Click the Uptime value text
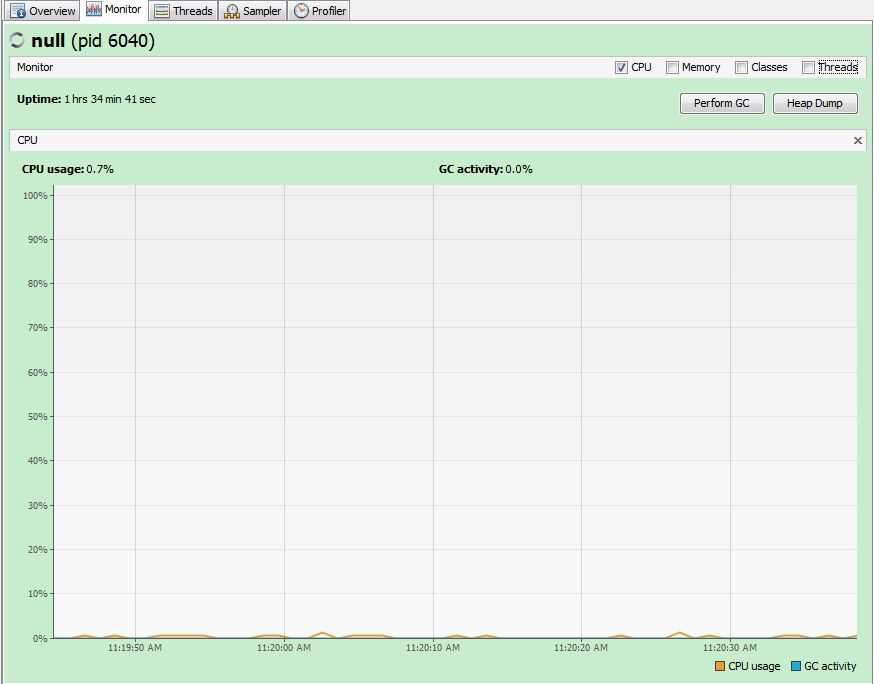This screenshot has height=684, width=874. [x=110, y=99]
